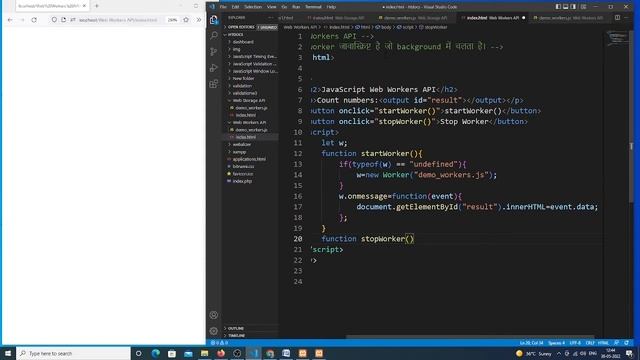The height and width of the screenshot is (360, 640).
Task: Open demo_workers.js under the Web Workers API folder
Action: pyautogui.click(x=251, y=130)
